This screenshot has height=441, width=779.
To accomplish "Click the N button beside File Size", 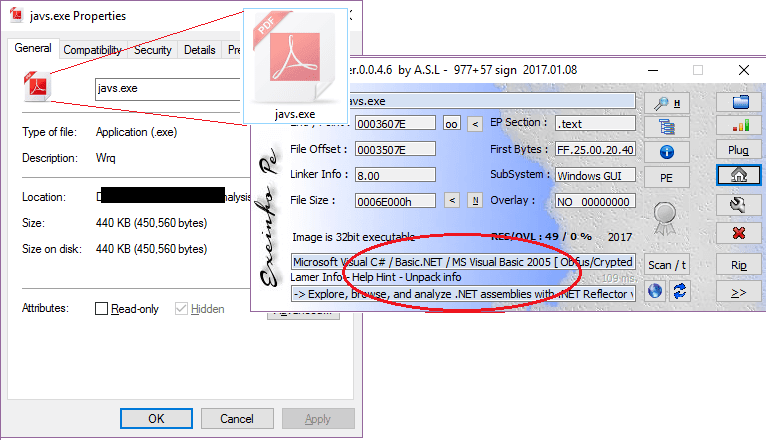I will point(475,201).
